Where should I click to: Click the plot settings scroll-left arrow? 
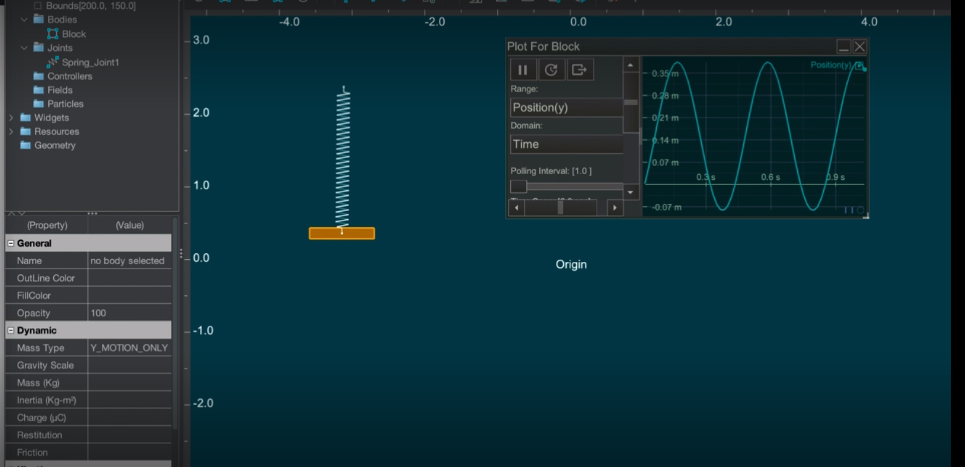pos(516,208)
